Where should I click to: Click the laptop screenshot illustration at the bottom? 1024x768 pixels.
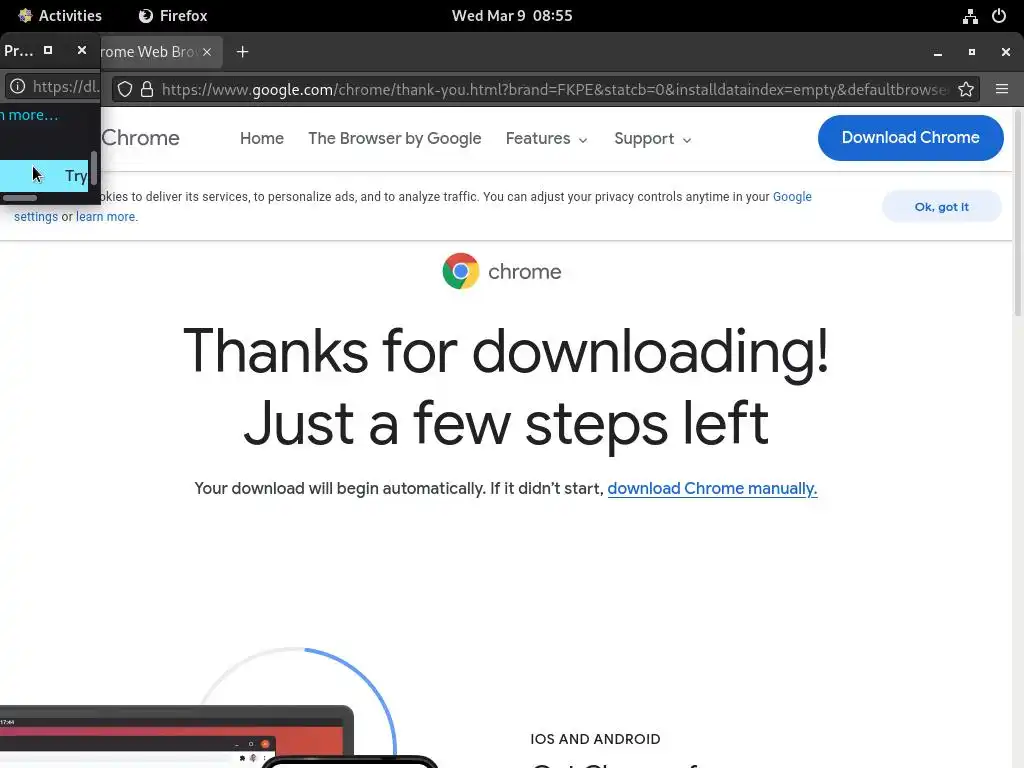(x=176, y=737)
